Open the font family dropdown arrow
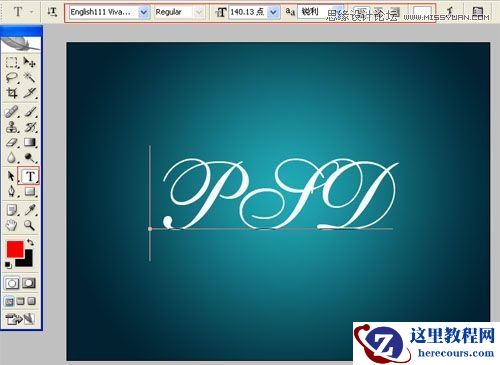Viewport: 500px width, 365px height. point(143,12)
